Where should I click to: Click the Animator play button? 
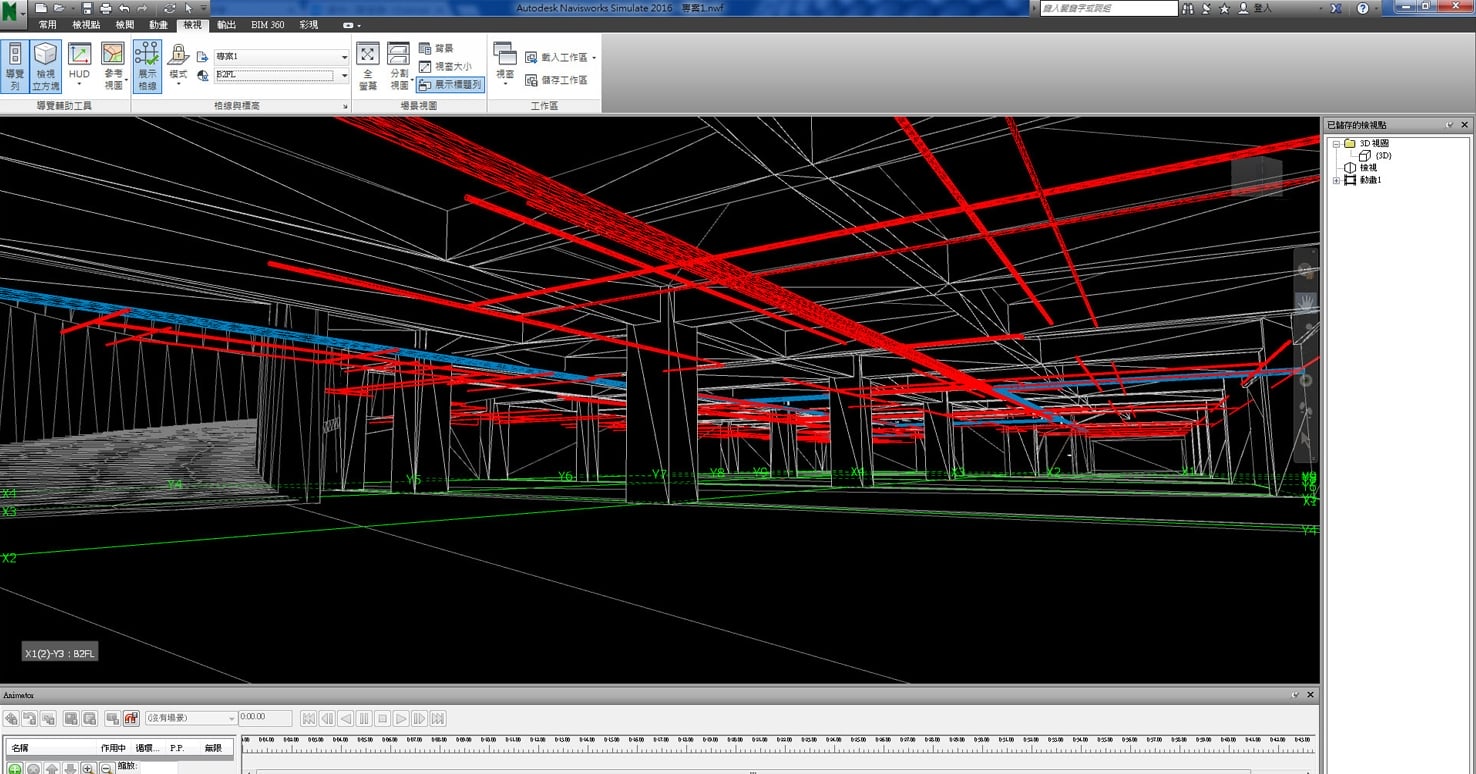(x=401, y=718)
